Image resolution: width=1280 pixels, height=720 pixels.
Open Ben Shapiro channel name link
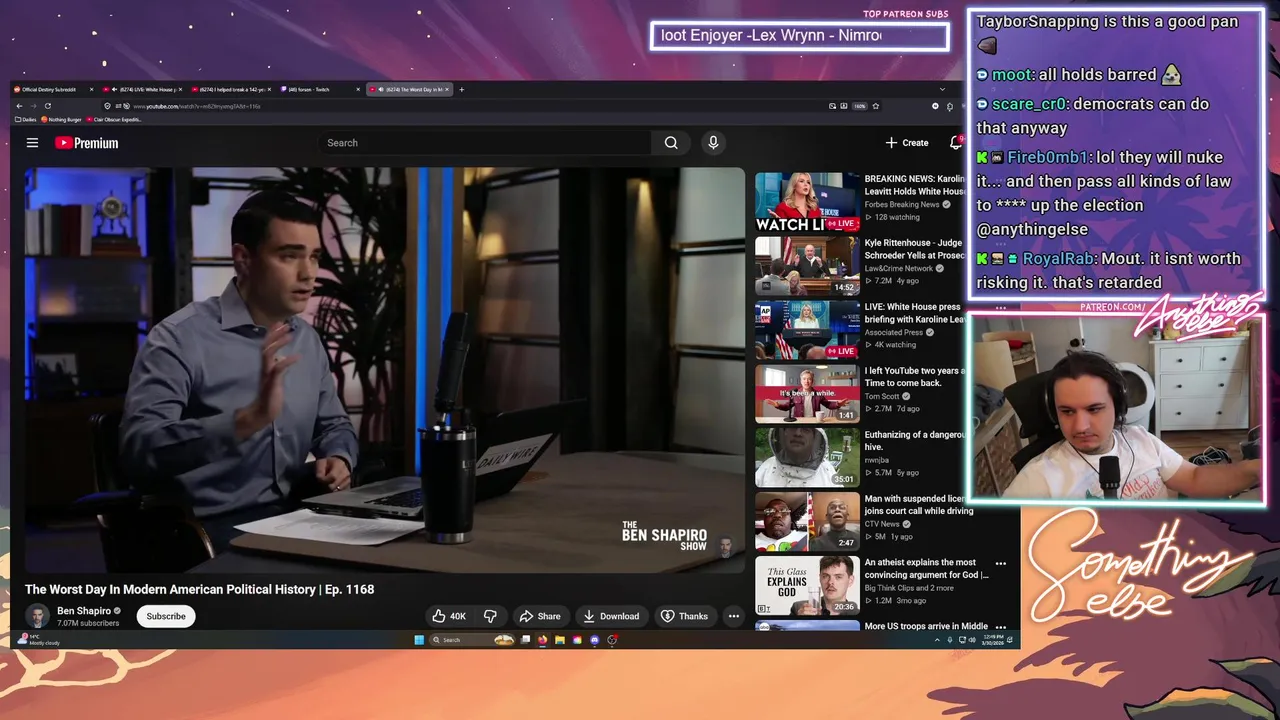[x=84, y=611]
